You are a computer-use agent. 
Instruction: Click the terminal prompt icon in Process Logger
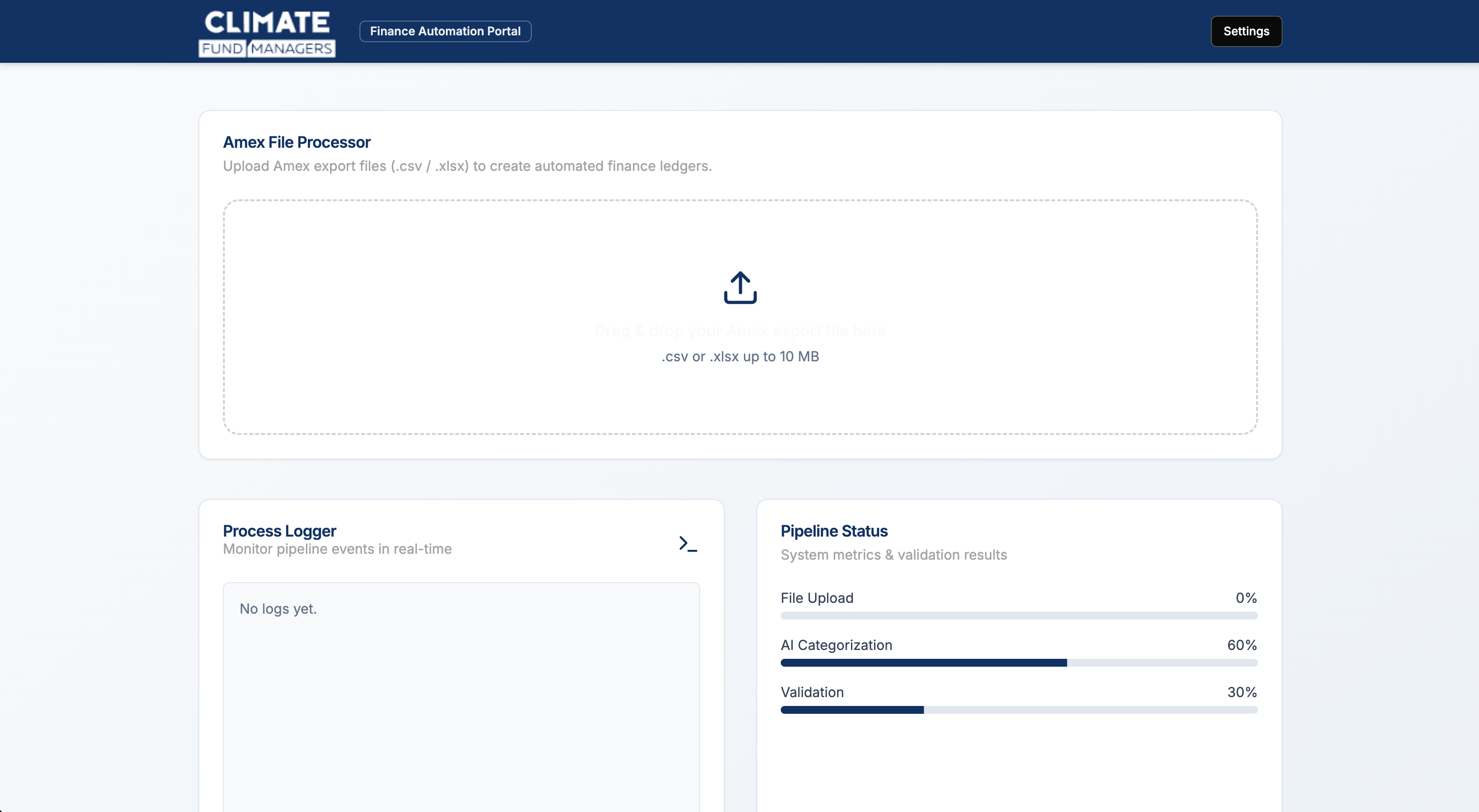pos(687,543)
